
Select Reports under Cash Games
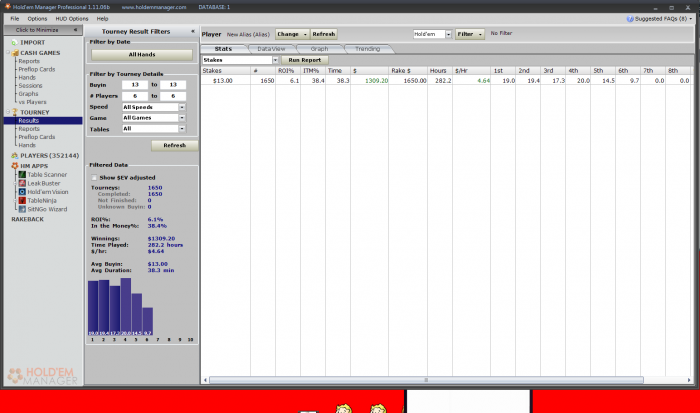click(x=29, y=61)
